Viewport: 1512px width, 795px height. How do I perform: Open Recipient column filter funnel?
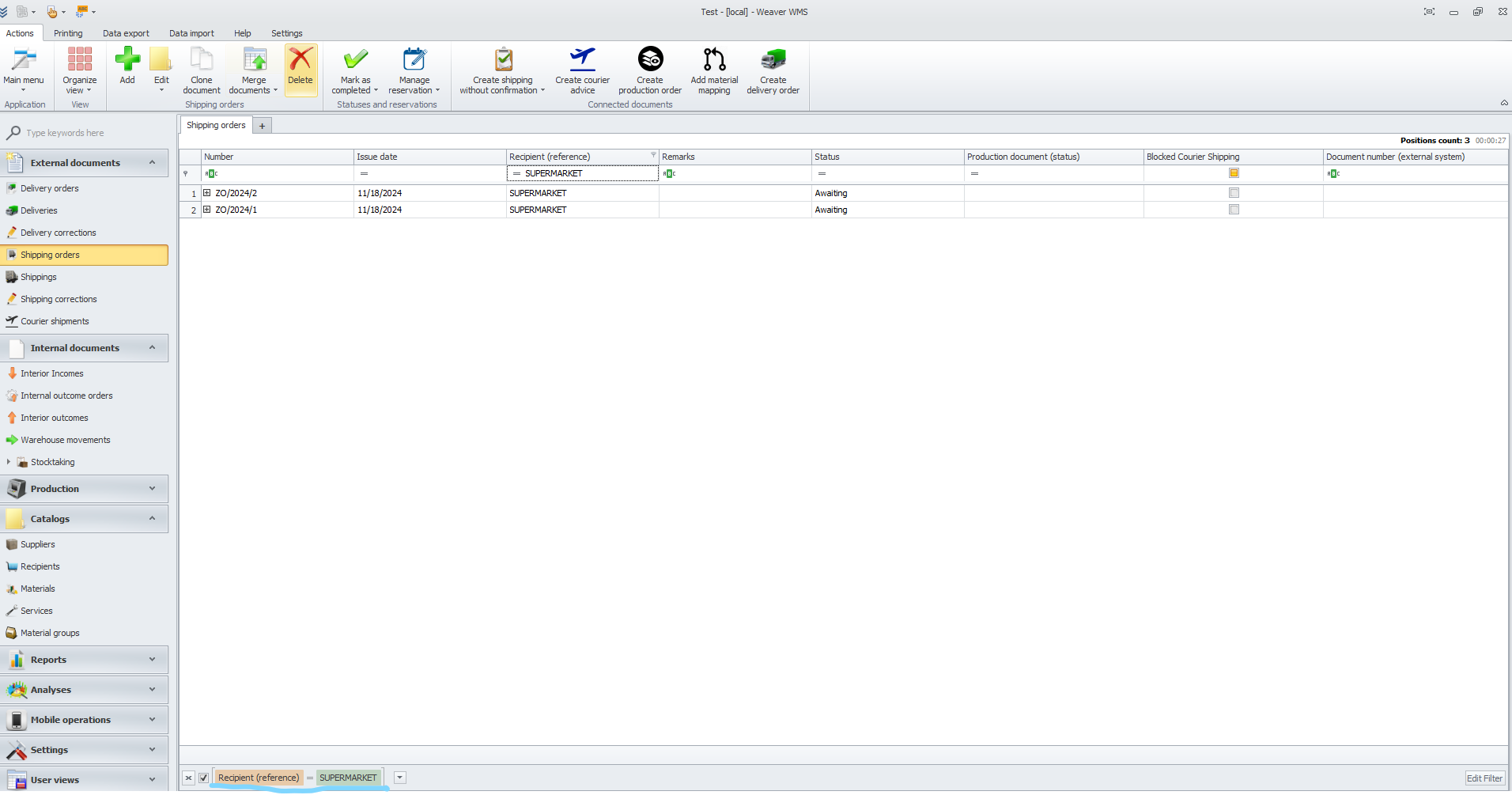(x=653, y=155)
